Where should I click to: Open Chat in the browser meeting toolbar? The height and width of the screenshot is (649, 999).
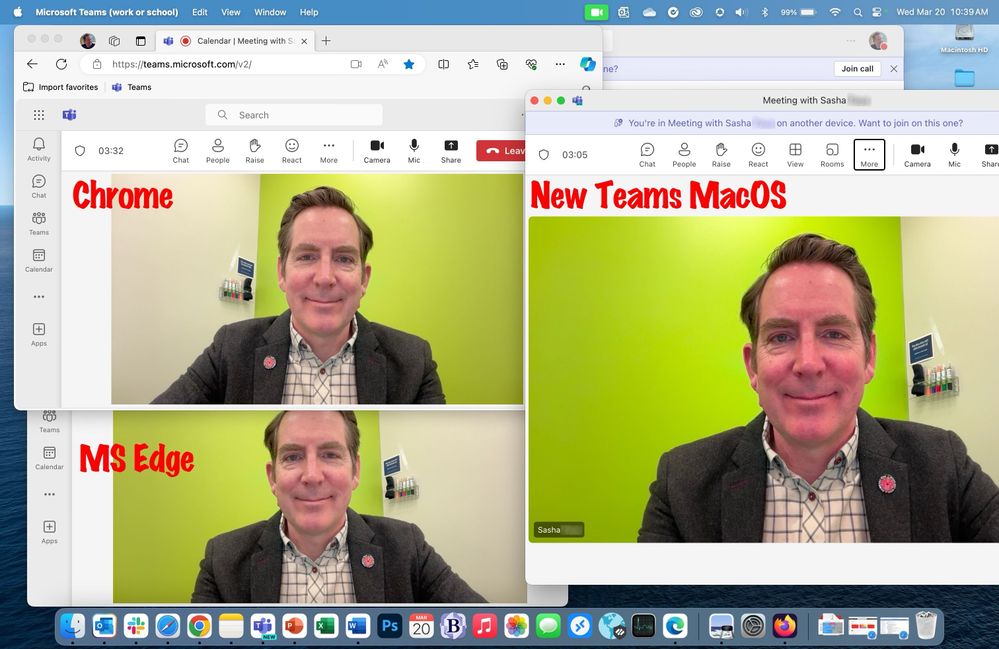click(x=181, y=152)
